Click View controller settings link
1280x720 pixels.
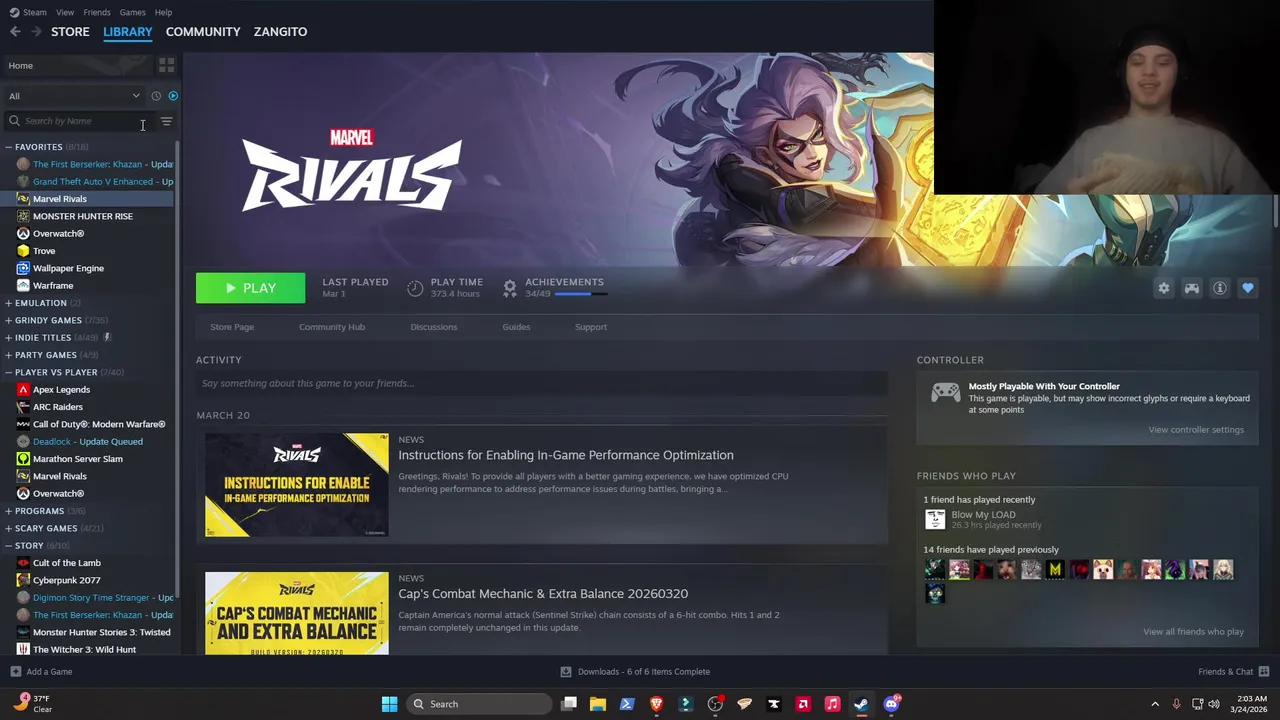coord(1196,430)
